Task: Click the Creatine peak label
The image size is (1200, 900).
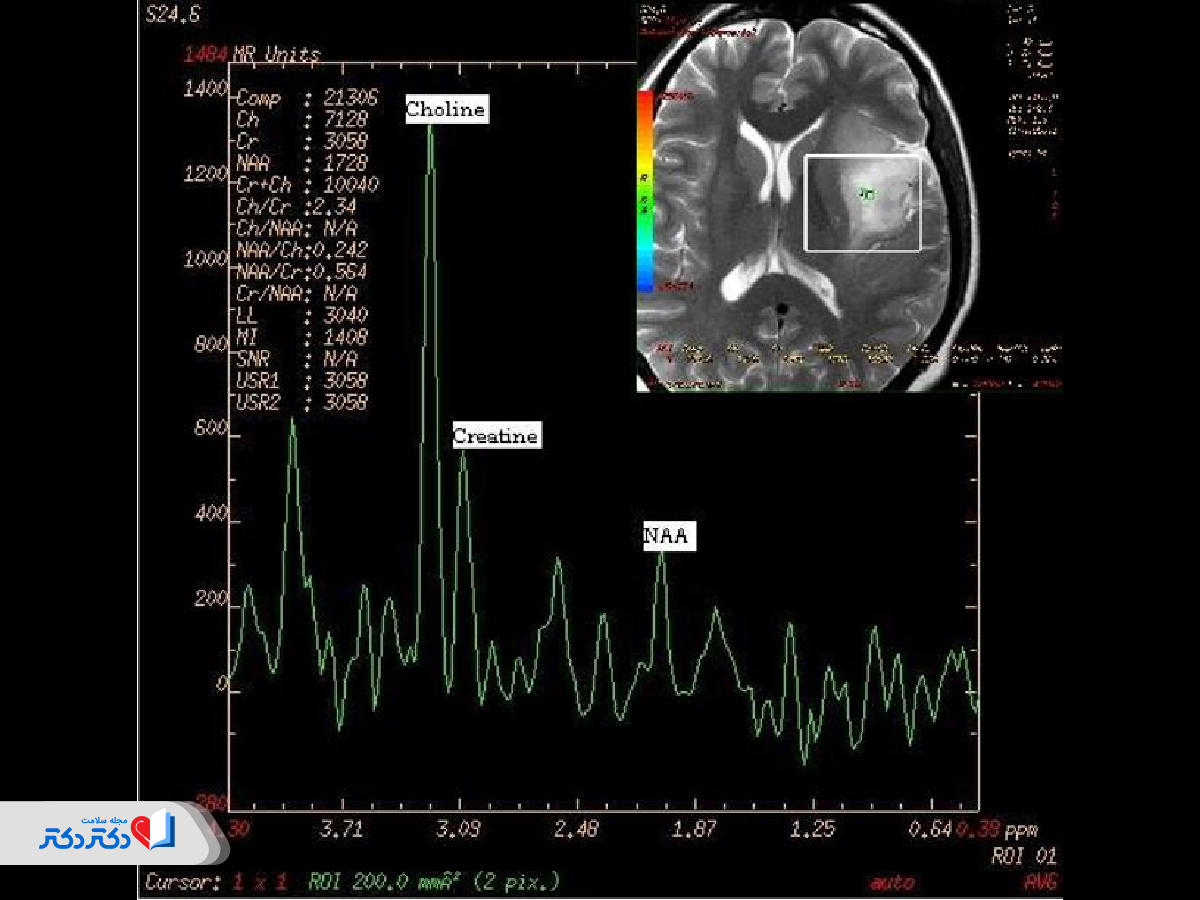Action: (x=495, y=436)
